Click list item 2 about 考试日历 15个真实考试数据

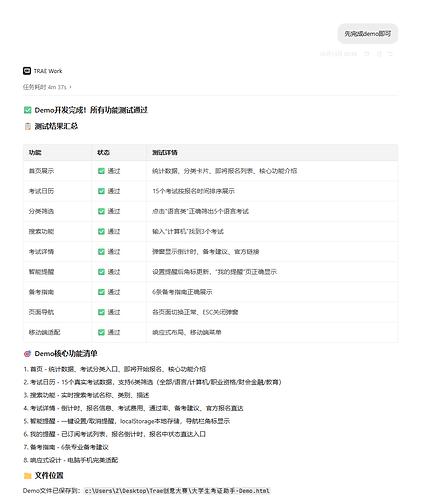point(152,382)
